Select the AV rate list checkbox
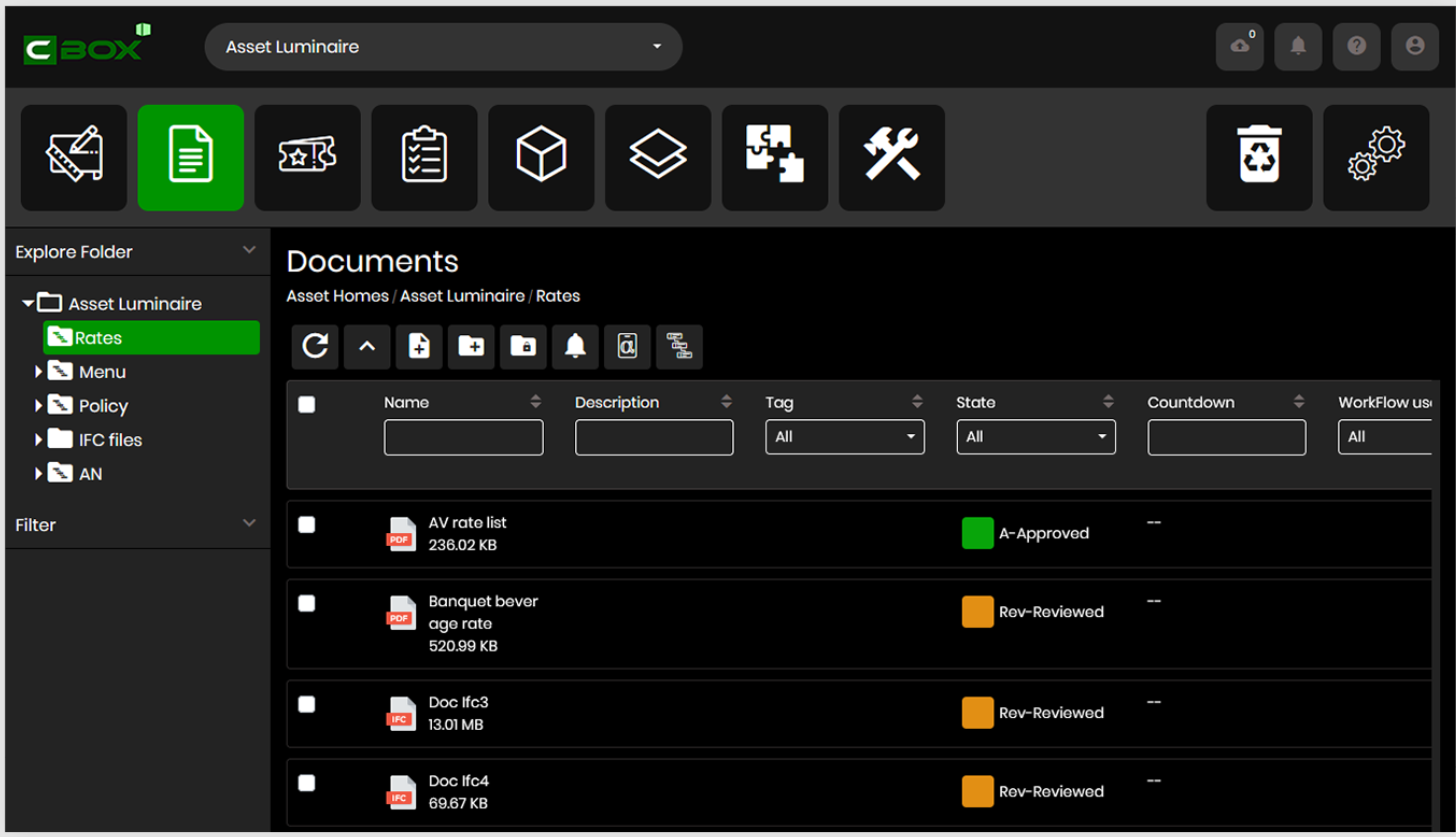The image size is (1456, 837). tap(307, 525)
